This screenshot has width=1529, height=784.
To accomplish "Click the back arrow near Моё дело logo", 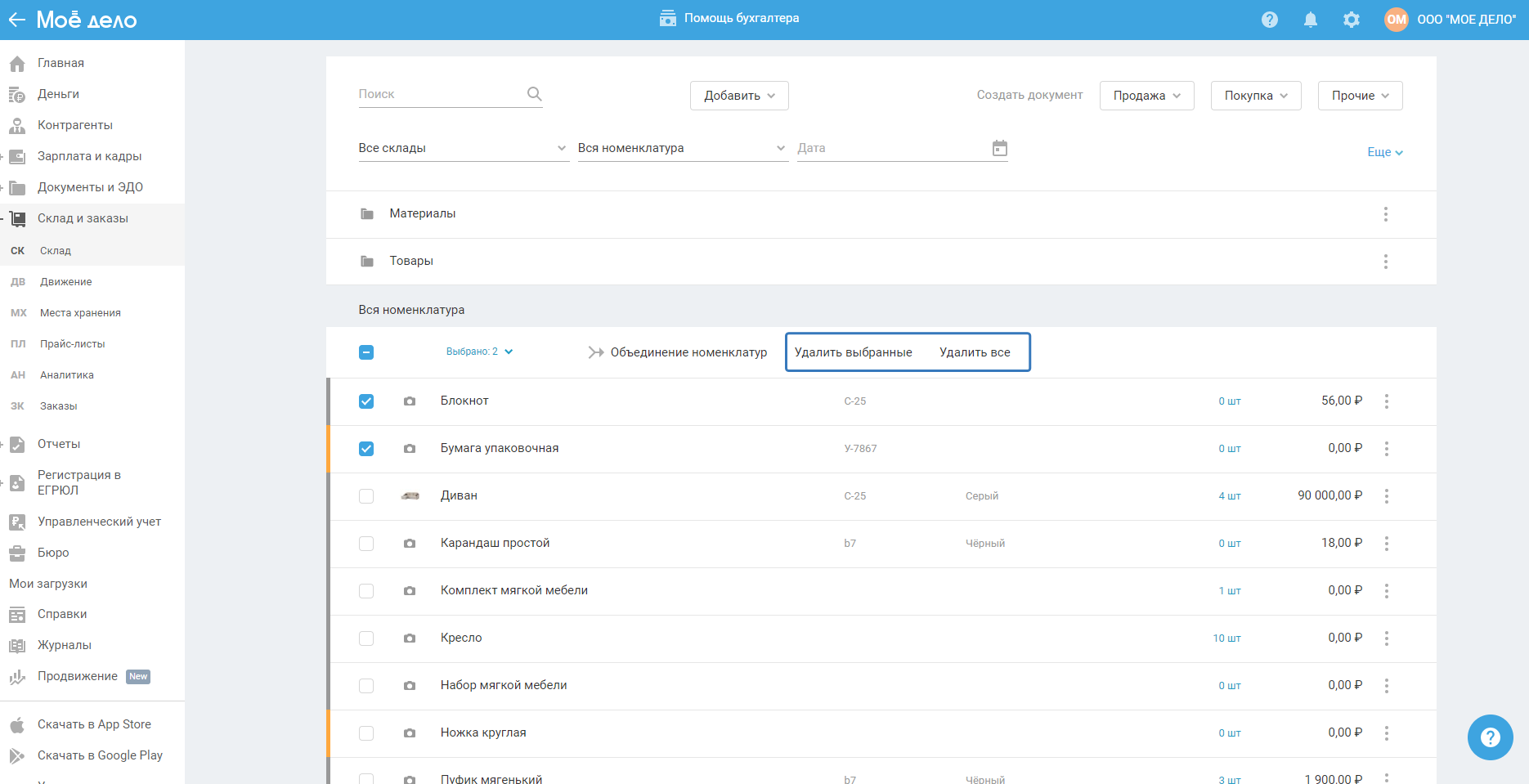I will (17, 20).
